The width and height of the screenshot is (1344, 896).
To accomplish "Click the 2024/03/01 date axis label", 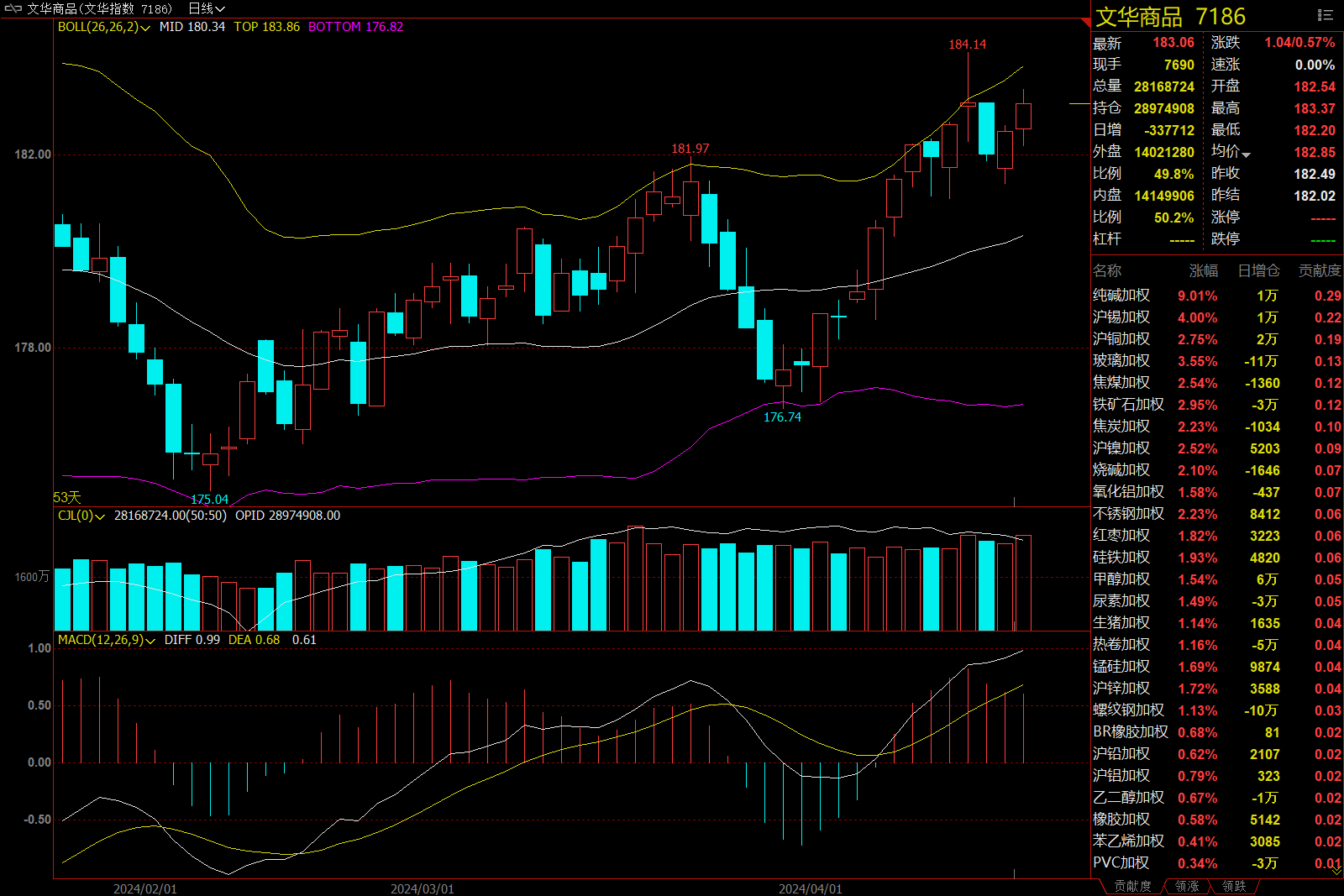I will click(423, 888).
